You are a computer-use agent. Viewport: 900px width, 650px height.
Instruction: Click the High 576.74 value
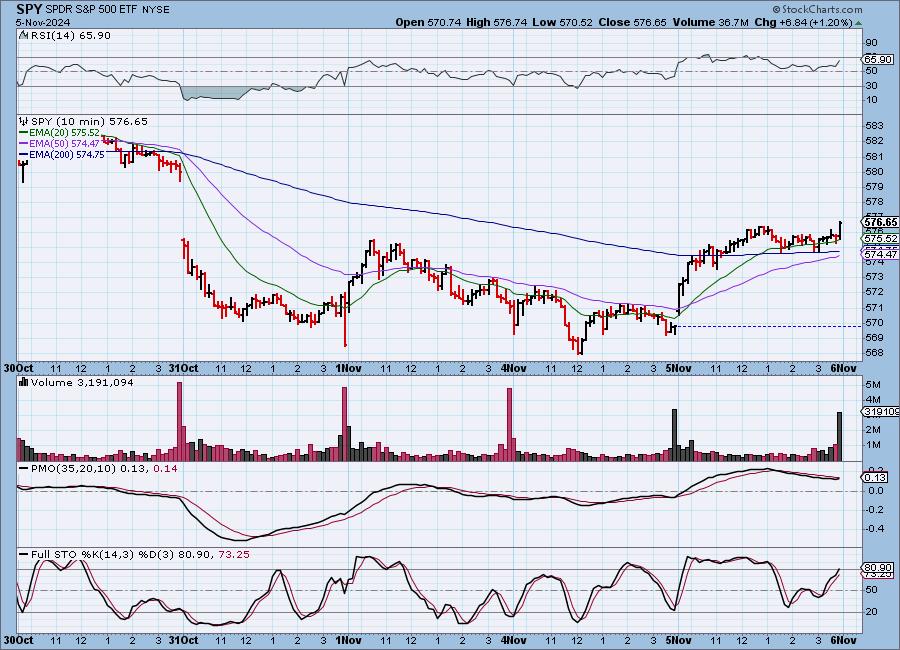(x=496, y=22)
